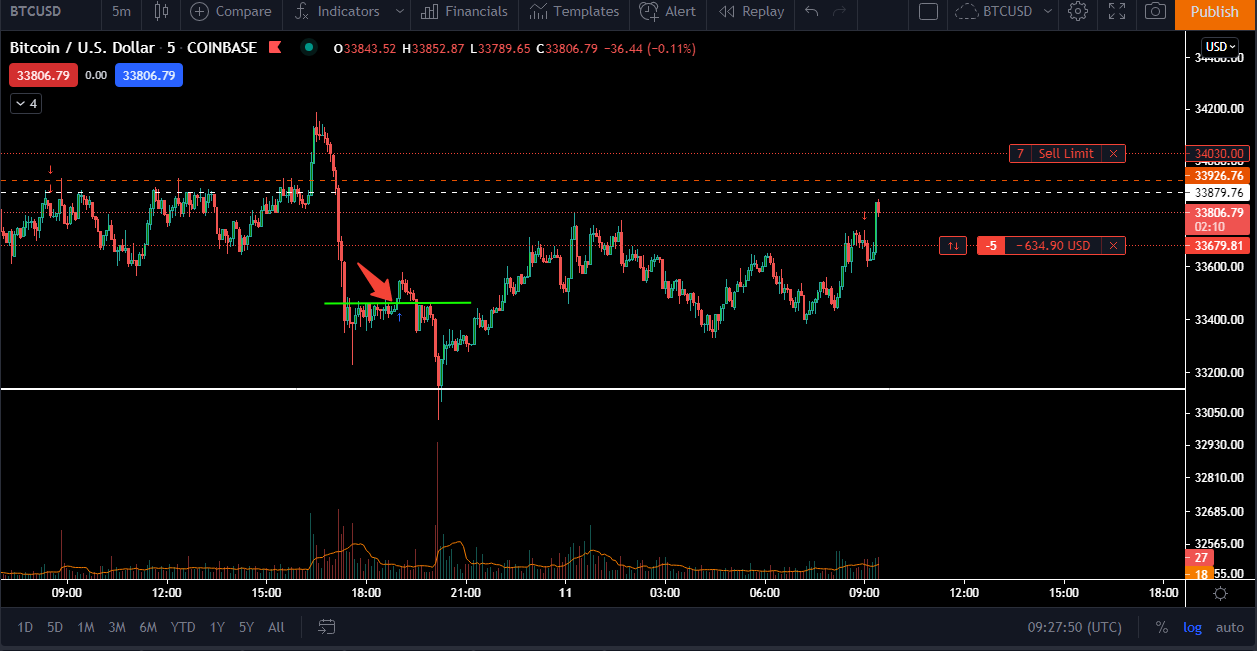Click the Sell Limit quantity 7
This screenshot has height=651, width=1257.
[x=1020, y=153]
